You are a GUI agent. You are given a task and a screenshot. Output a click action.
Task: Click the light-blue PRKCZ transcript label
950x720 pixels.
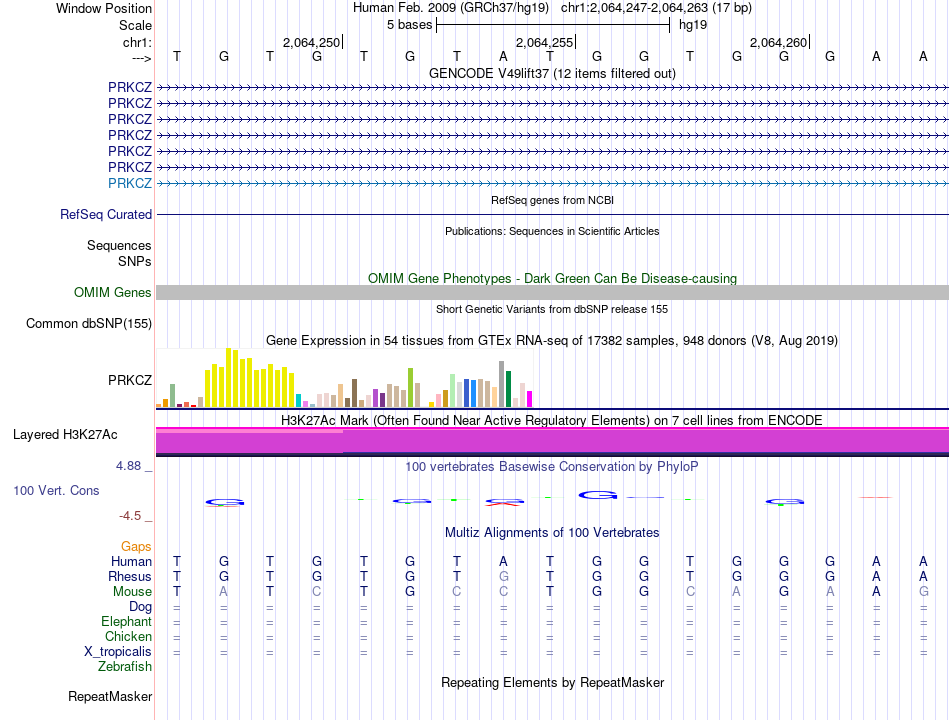pyautogui.click(x=130, y=183)
